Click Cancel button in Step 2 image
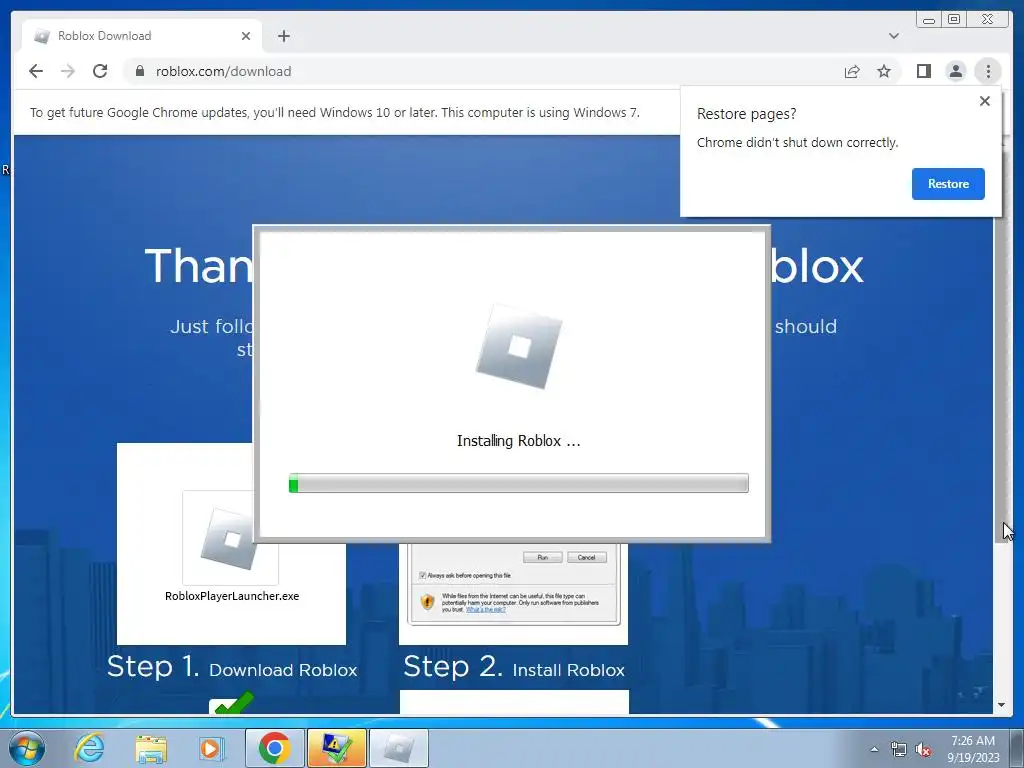This screenshot has height=768, width=1024. click(x=586, y=557)
